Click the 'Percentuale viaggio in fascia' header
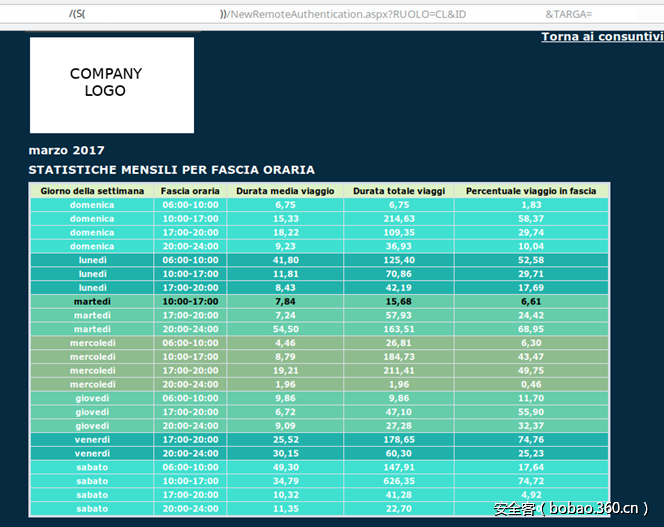The width and height of the screenshot is (664, 527). click(x=531, y=191)
